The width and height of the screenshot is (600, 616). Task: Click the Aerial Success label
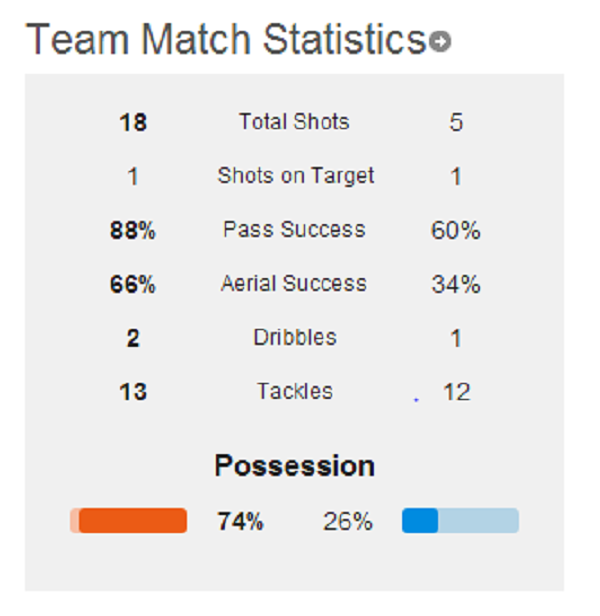[294, 283]
